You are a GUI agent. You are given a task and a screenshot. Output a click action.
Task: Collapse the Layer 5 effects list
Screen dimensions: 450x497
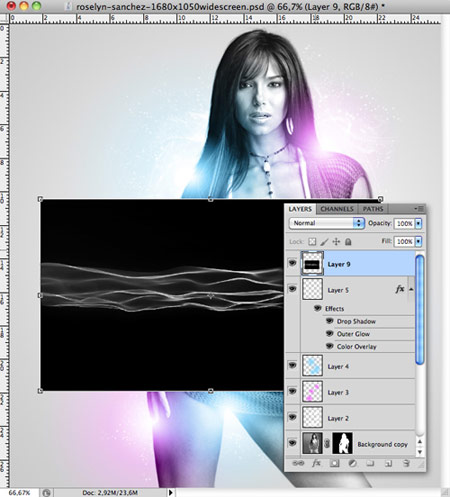click(411, 289)
